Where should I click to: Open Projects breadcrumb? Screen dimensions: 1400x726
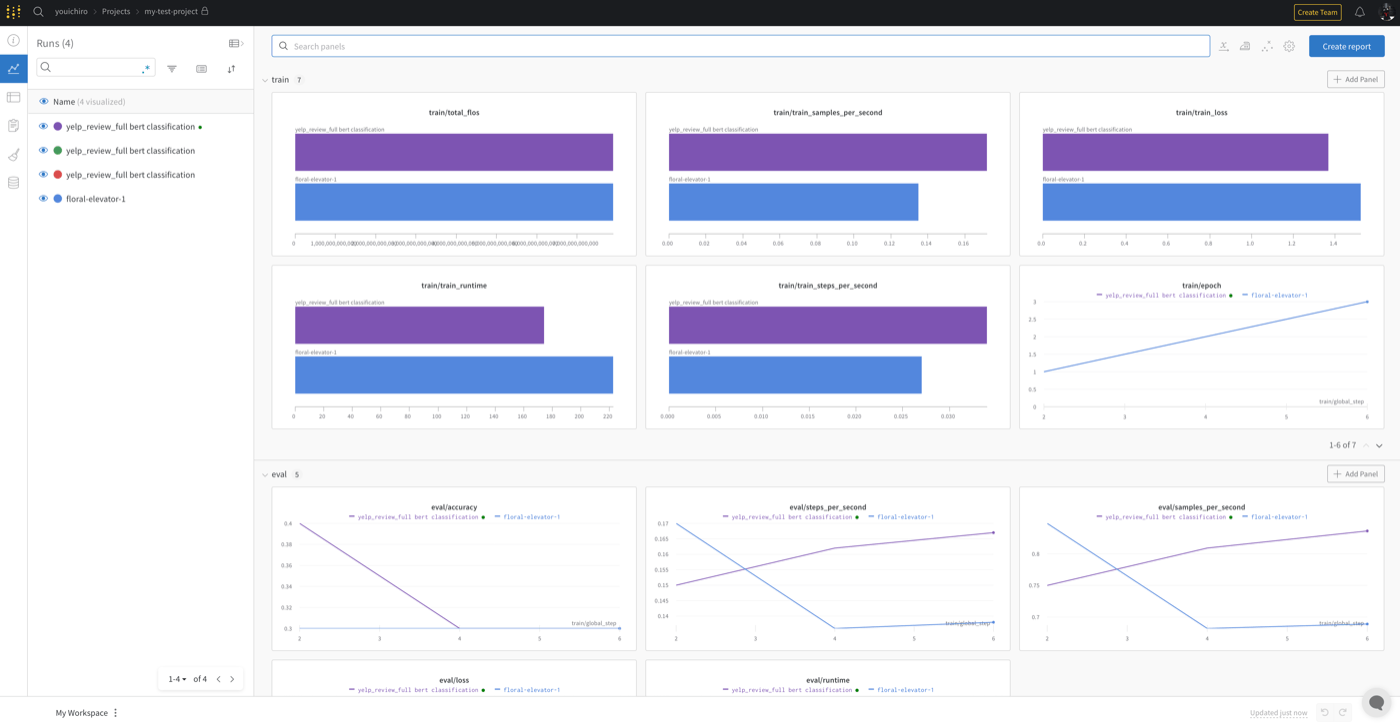(x=116, y=12)
